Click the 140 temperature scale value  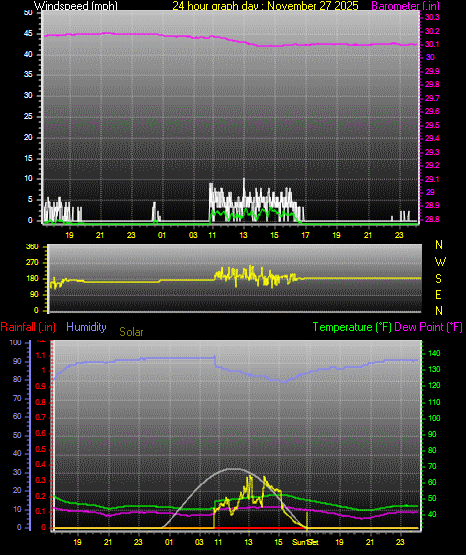click(434, 353)
